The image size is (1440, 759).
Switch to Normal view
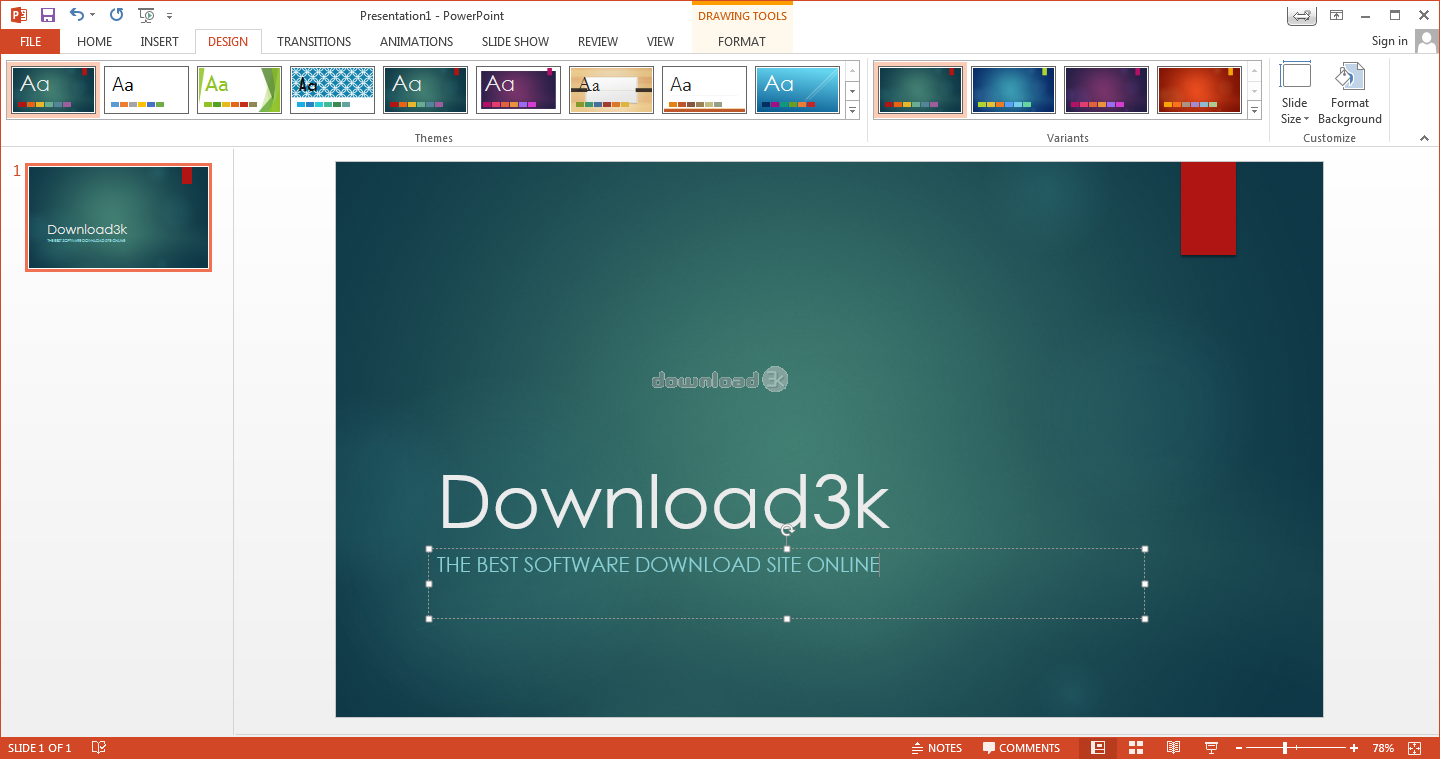coord(1098,748)
